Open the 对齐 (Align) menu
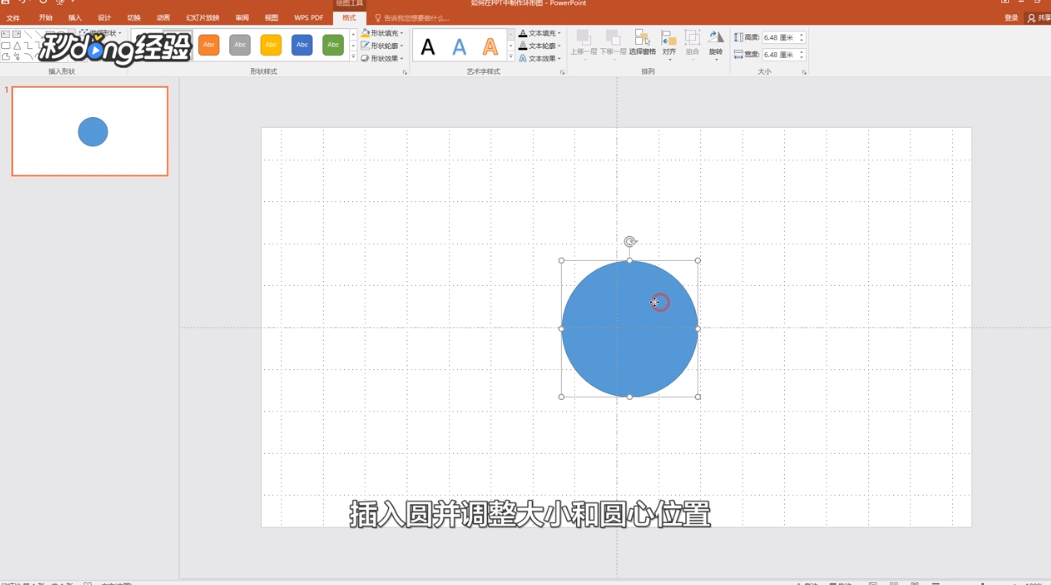This screenshot has width=1051, height=585. (x=669, y=44)
